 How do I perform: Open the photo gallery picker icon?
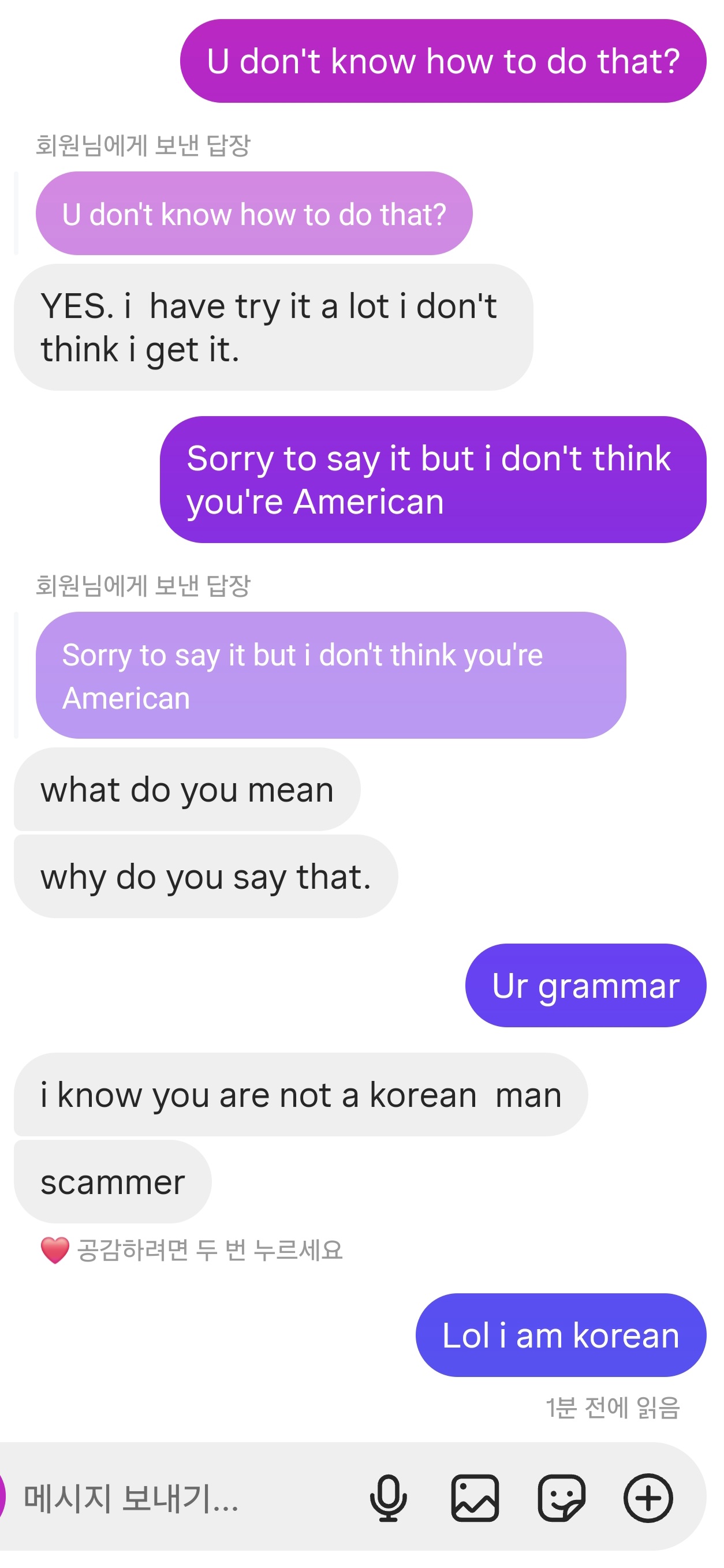point(475,1498)
